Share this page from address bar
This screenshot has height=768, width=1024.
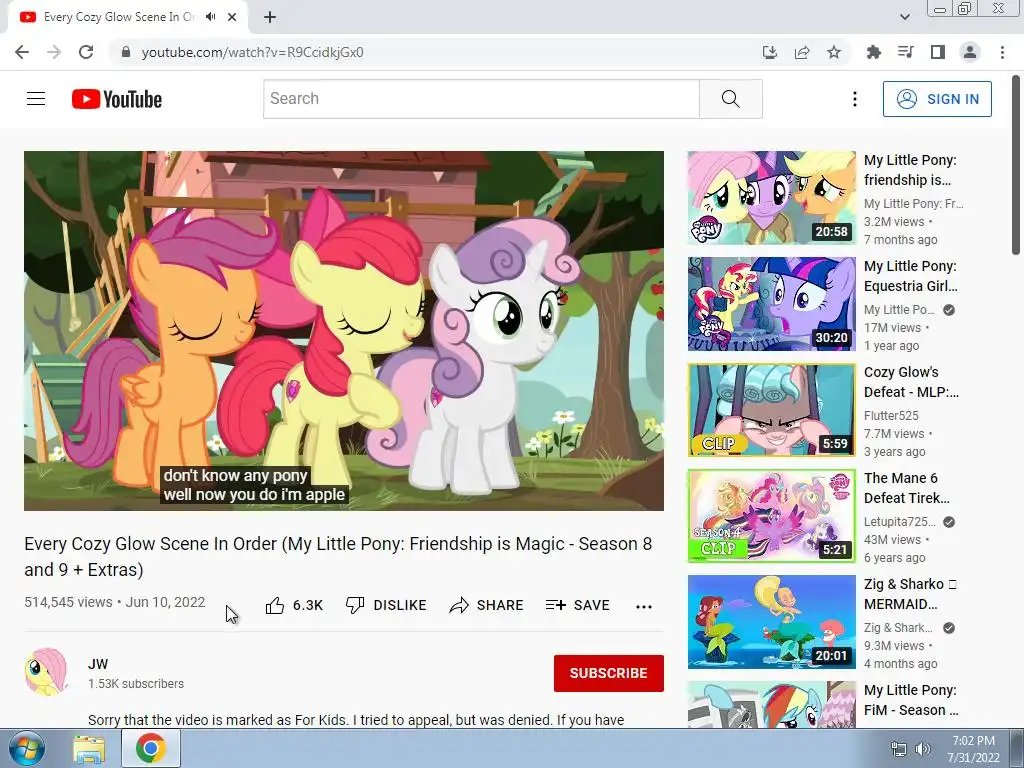click(x=802, y=52)
